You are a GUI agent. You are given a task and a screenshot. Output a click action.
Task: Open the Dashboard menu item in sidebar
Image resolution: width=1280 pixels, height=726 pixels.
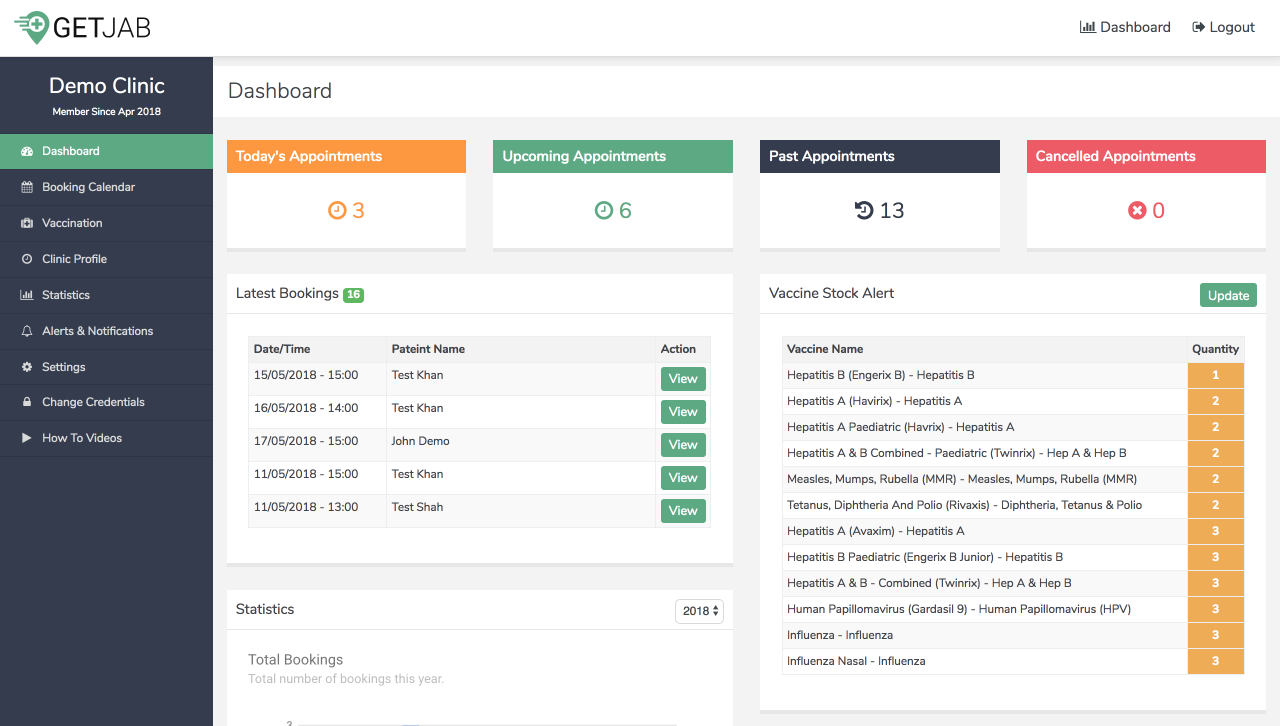[70, 151]
